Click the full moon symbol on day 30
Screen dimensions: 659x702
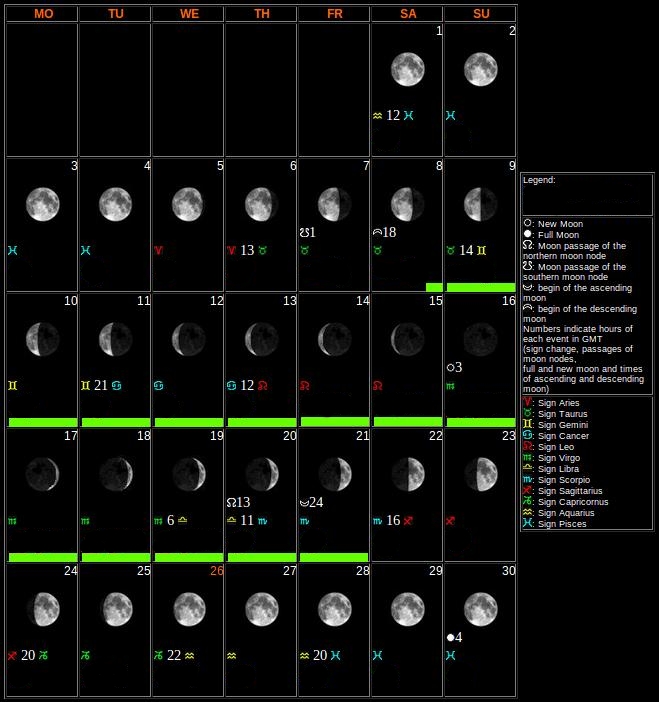pos(452,637)
